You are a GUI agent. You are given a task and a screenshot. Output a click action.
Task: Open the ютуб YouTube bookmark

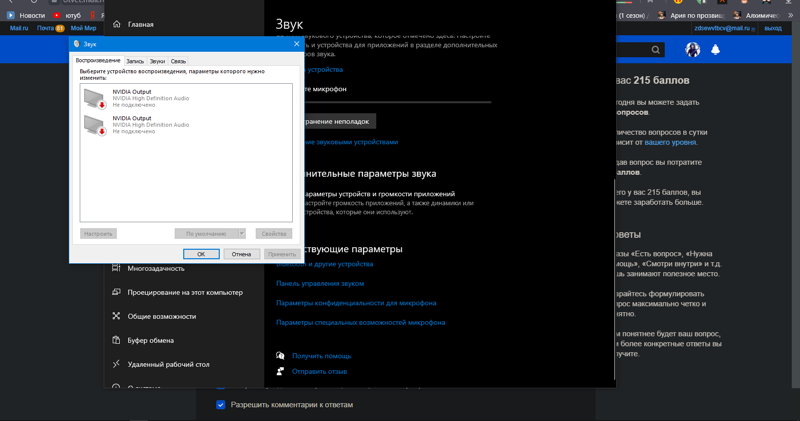click(67, 15)
